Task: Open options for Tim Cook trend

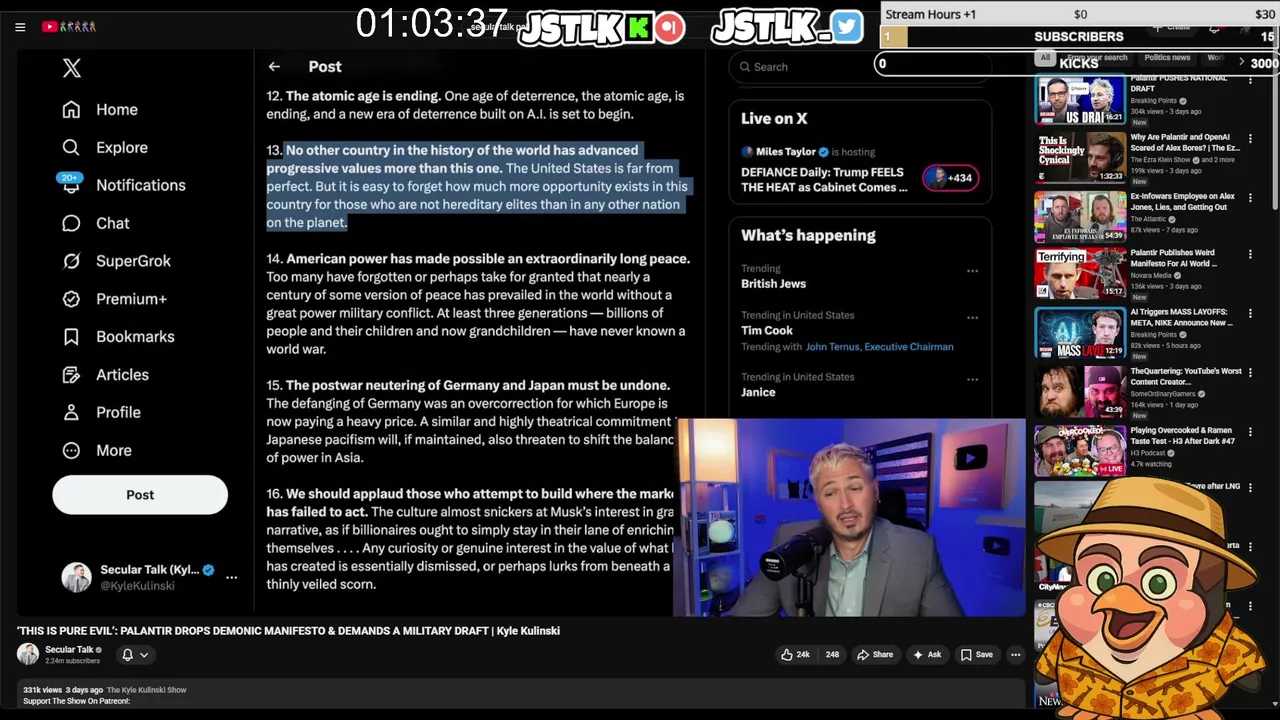Action: (x=972, y=318)
